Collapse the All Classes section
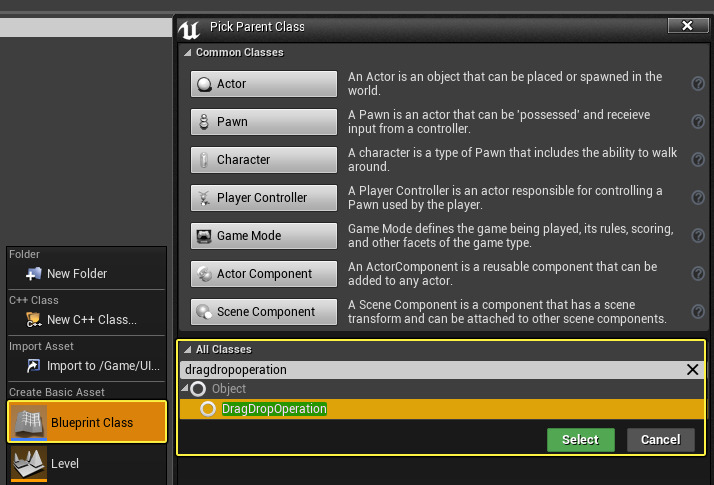The width and height of the screenshot is (714, 485). (x=187, y=350)
